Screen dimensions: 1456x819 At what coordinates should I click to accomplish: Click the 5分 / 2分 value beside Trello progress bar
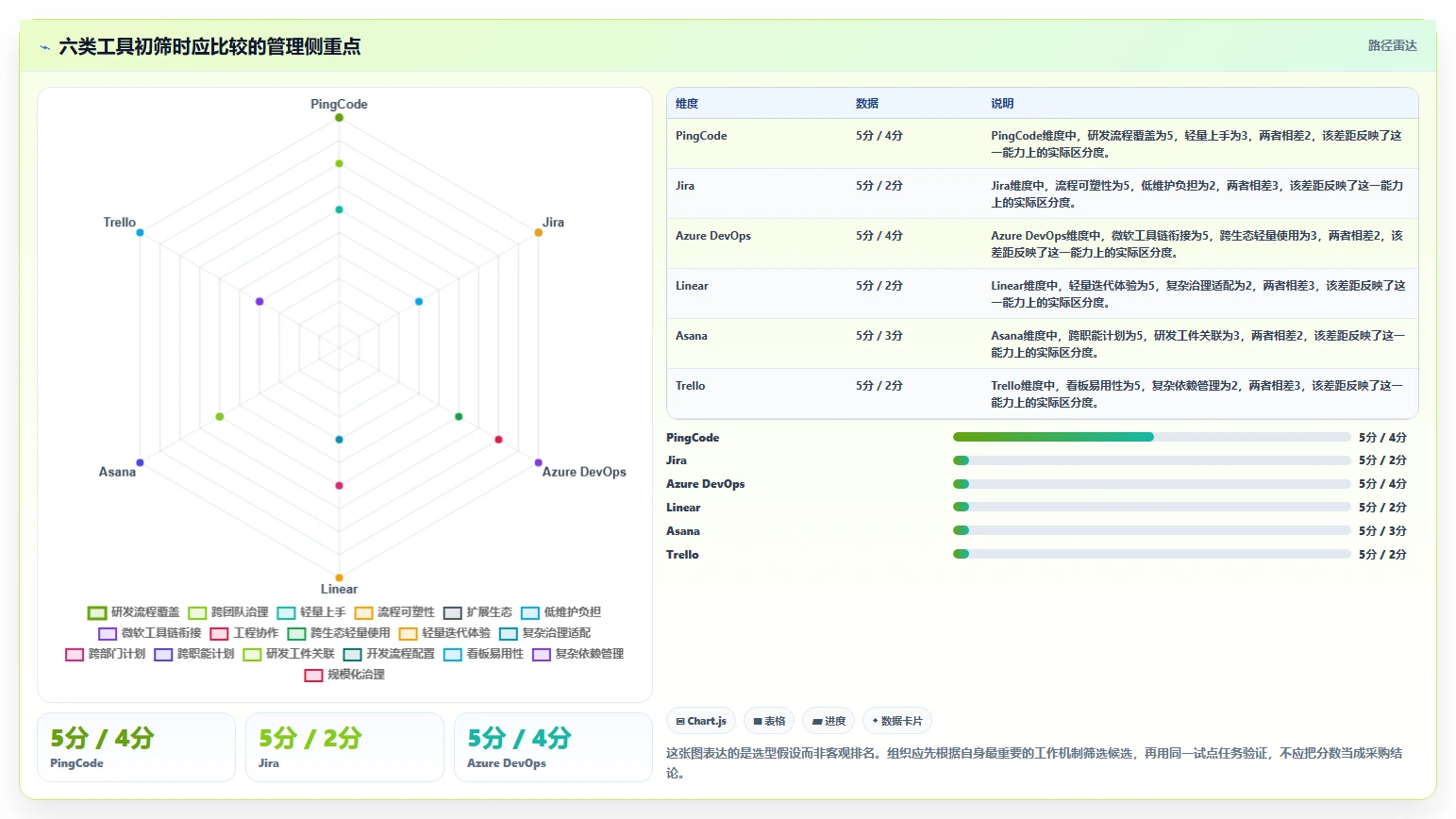(x=1382, y=555)
